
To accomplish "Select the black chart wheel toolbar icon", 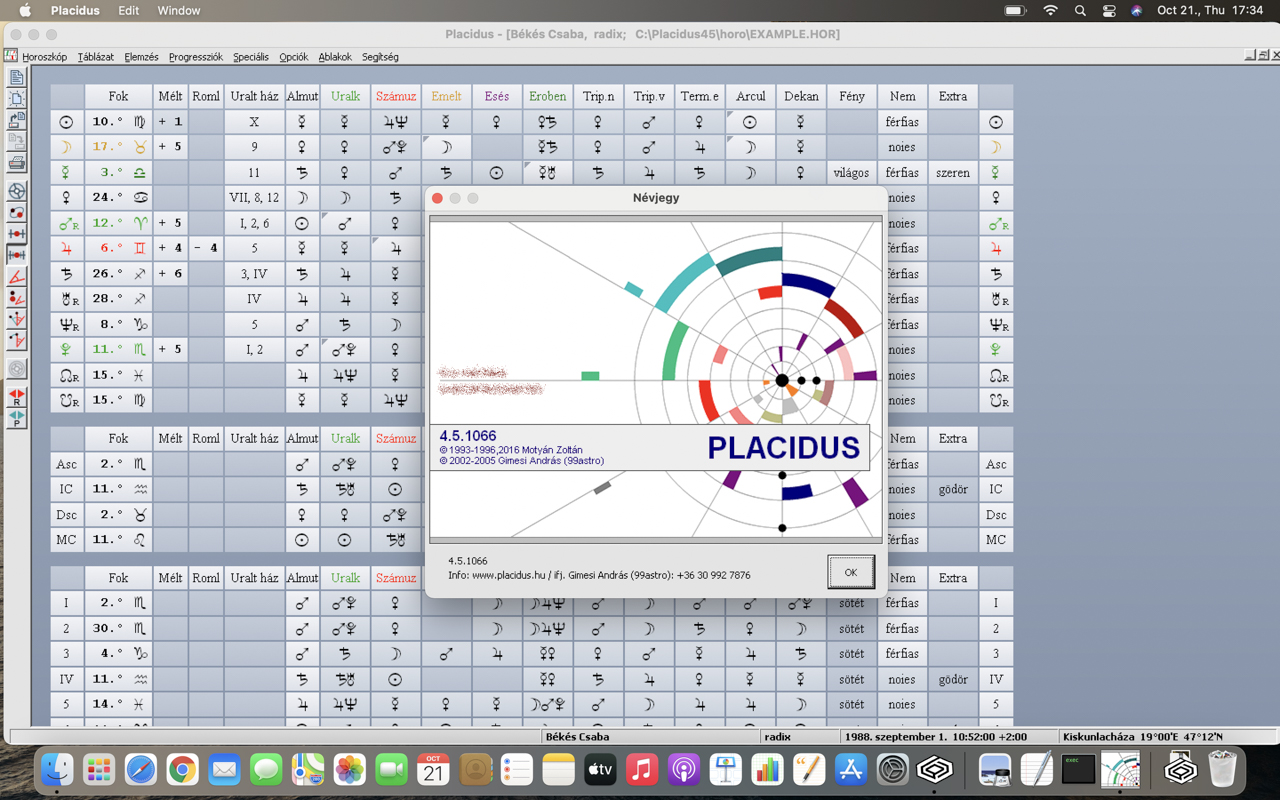I will [x=16, y=191].
